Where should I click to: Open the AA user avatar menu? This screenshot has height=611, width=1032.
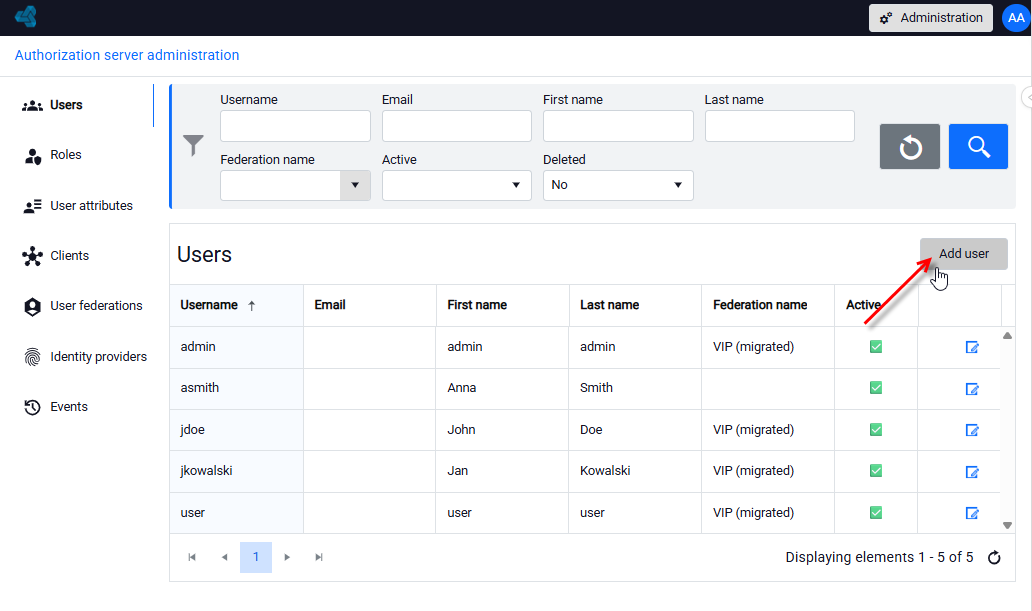[x=1016, y=18]
